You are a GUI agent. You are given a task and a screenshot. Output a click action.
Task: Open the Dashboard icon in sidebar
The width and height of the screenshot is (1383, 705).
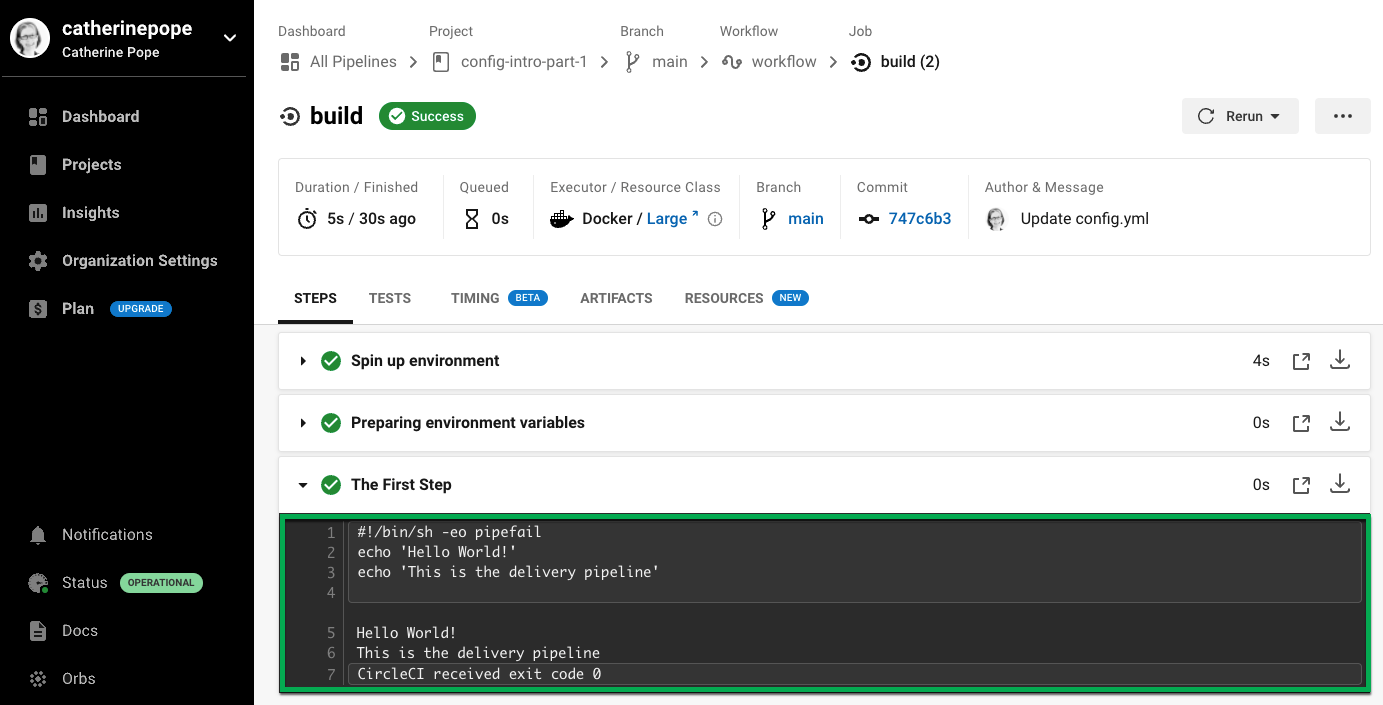coord(38,117)
